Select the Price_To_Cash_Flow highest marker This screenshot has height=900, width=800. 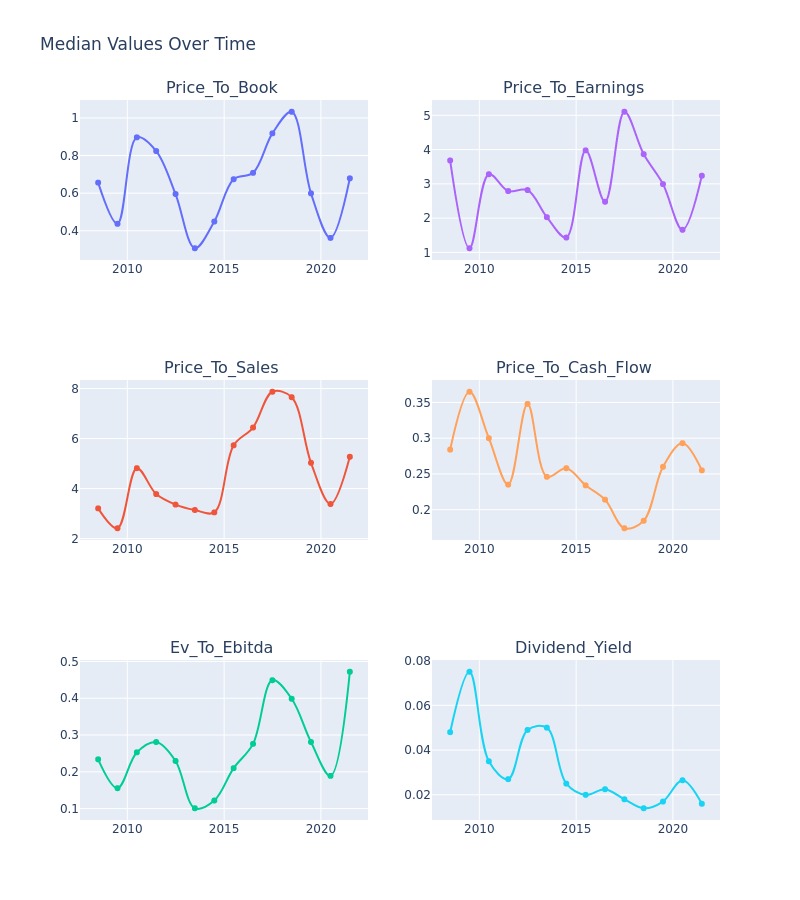tap(469, 392)
